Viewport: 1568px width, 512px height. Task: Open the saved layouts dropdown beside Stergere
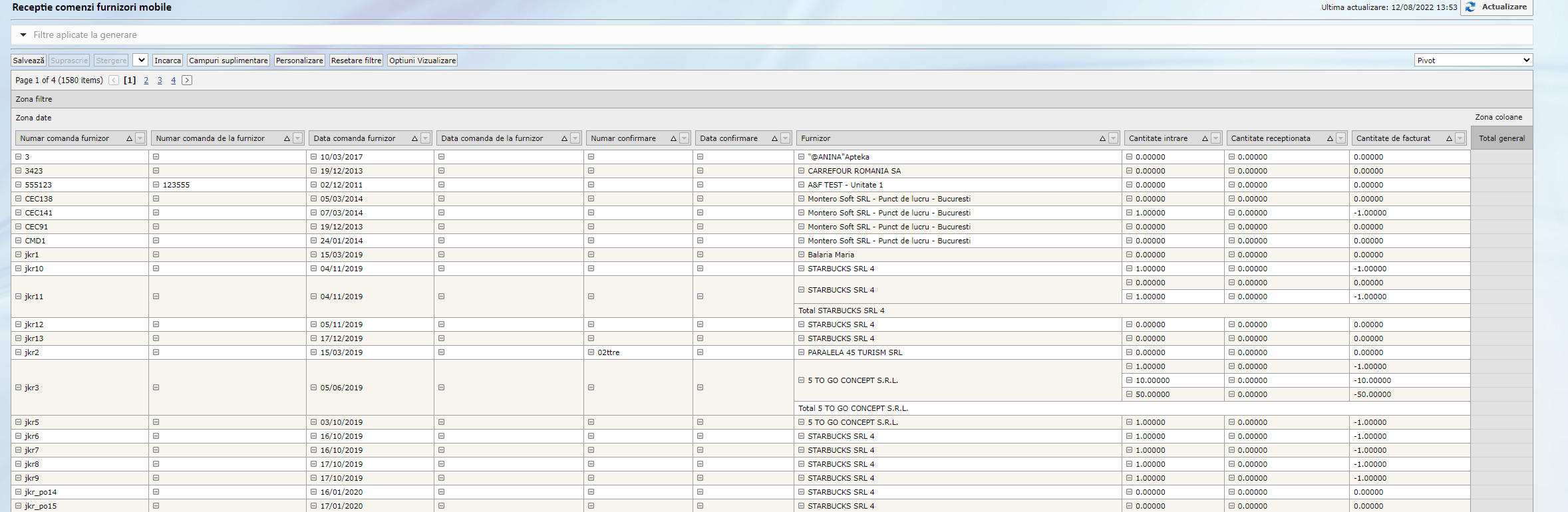tap(140, 61)
